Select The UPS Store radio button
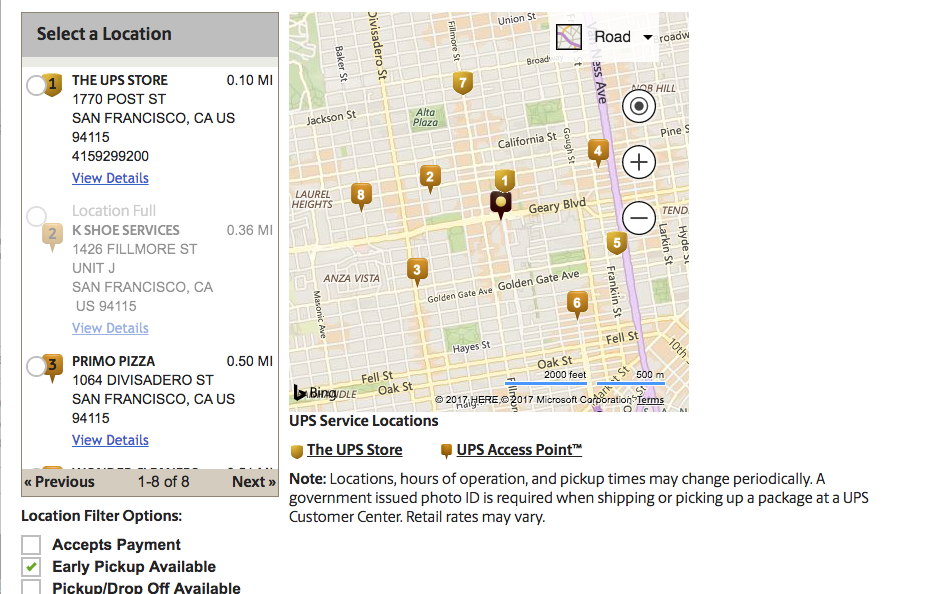 point(36,86)
